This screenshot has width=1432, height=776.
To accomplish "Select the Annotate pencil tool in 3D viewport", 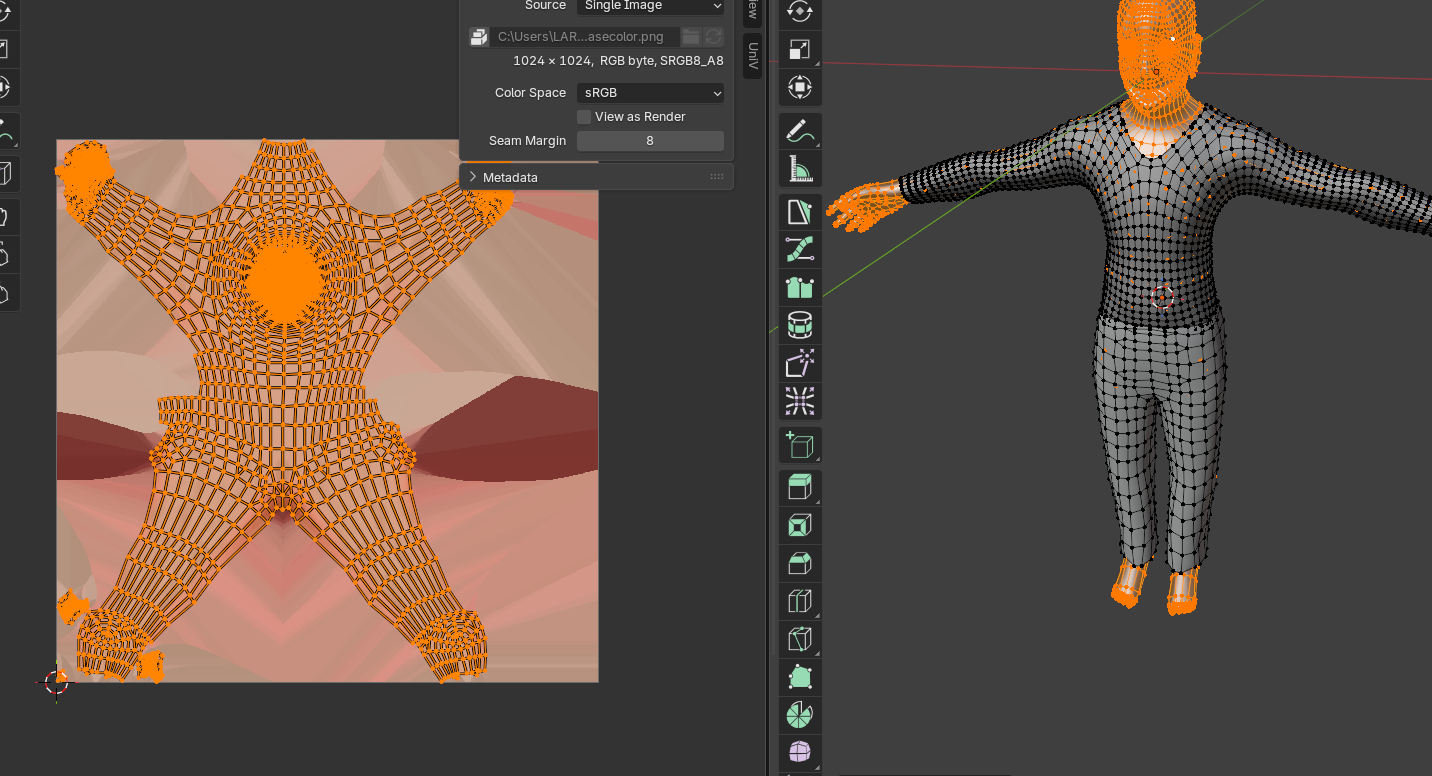I will [800, 131].
